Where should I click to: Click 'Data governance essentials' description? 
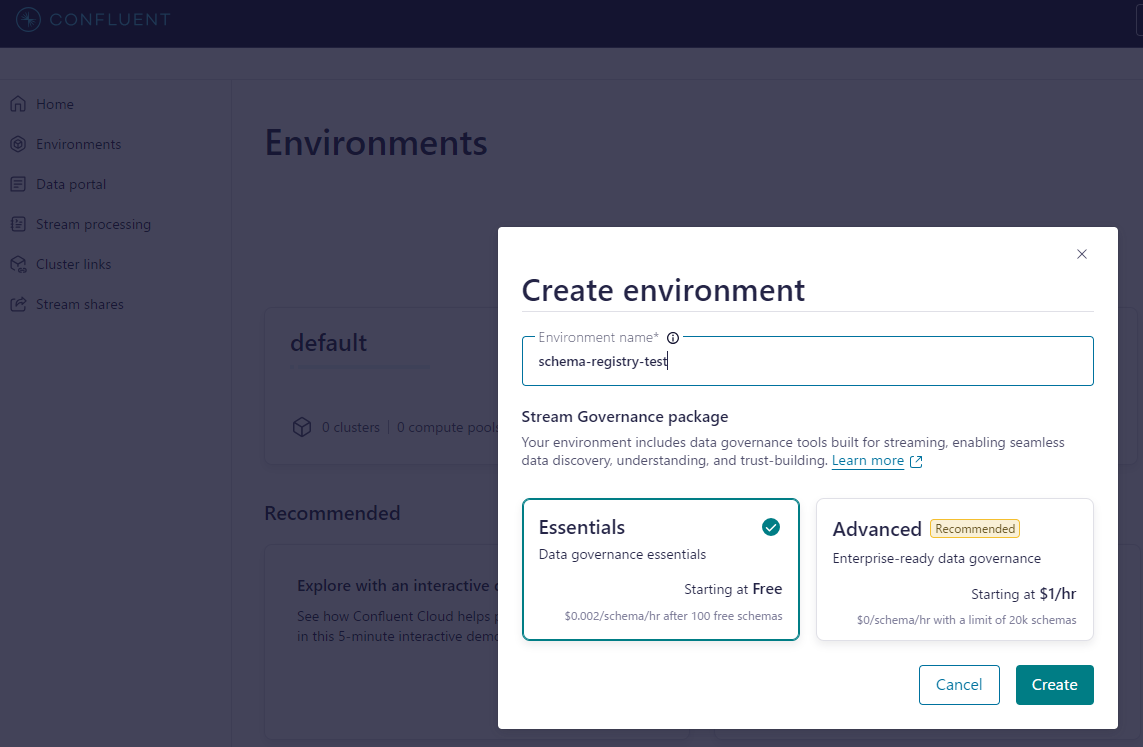pyautogui.click(x=622, y=555)
